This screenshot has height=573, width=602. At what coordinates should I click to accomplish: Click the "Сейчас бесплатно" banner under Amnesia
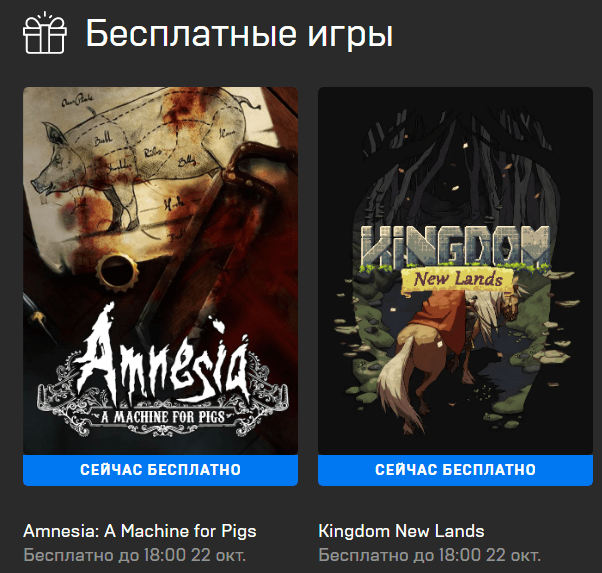click(160, 470)
